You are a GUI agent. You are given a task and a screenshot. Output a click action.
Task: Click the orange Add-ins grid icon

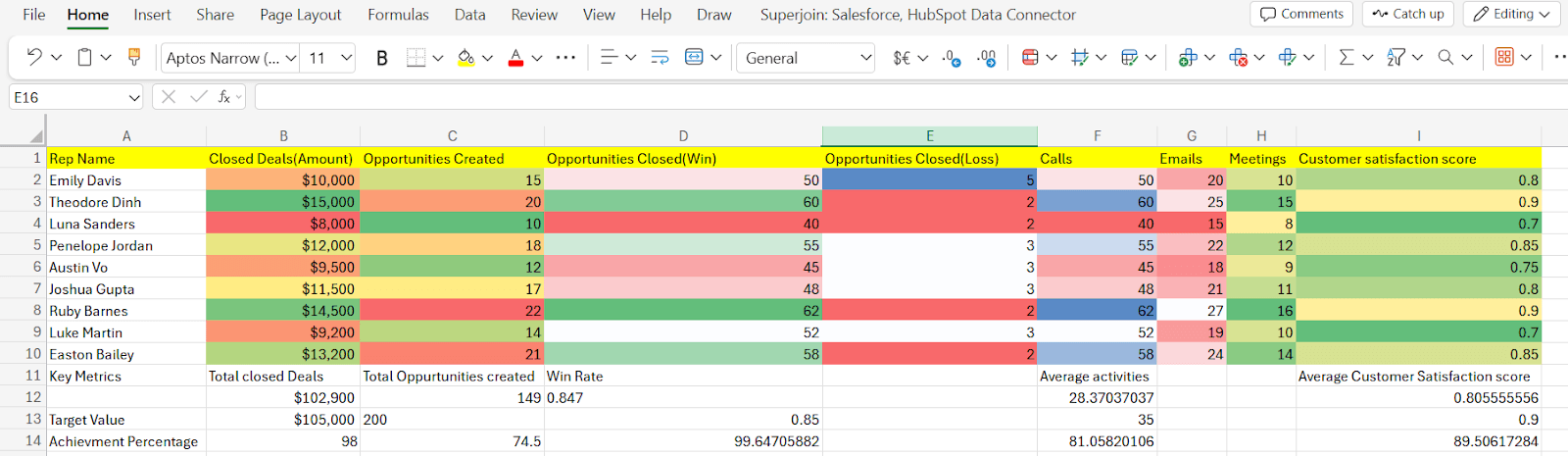point(1504,58)
